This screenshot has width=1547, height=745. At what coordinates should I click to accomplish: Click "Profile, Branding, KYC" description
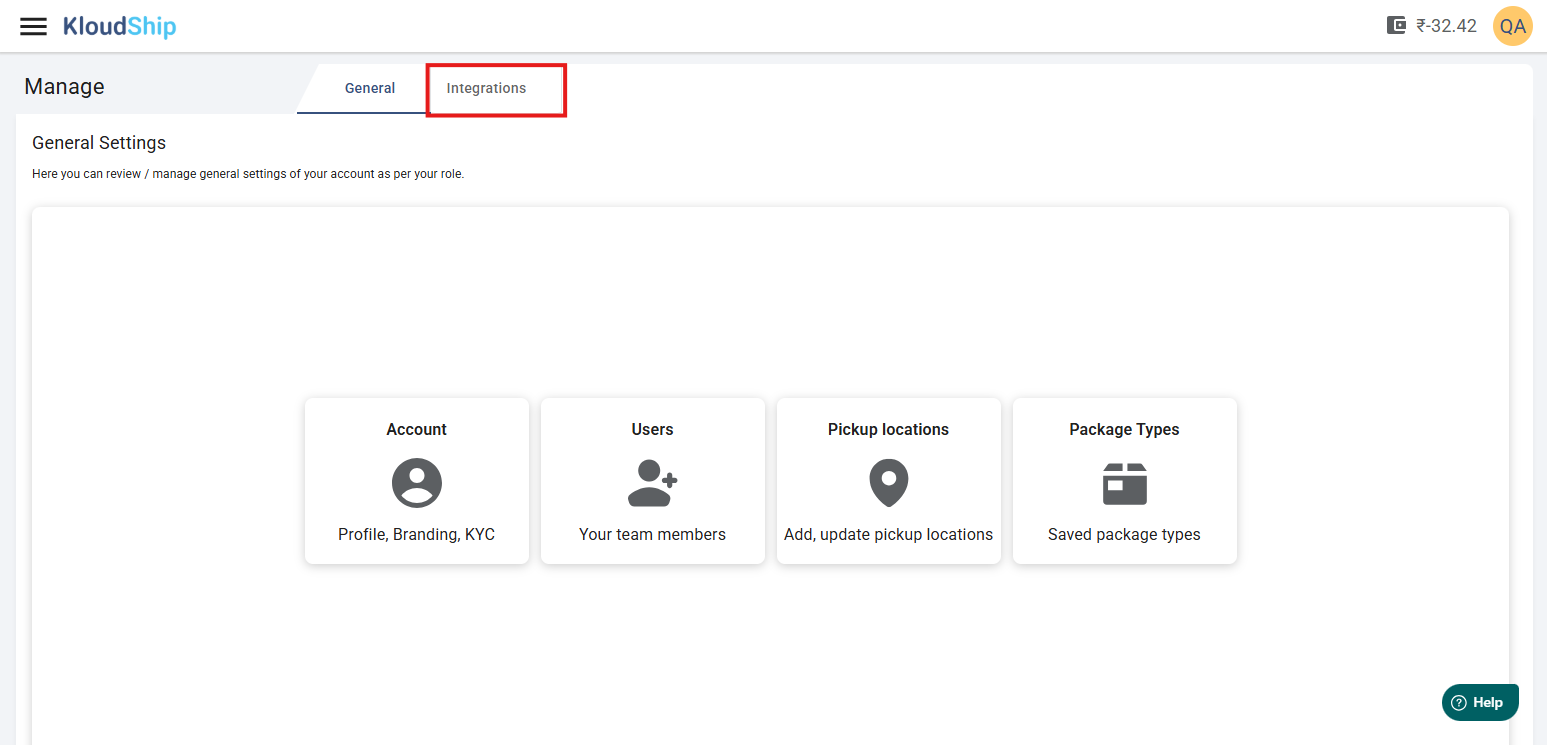pos(417,535)
